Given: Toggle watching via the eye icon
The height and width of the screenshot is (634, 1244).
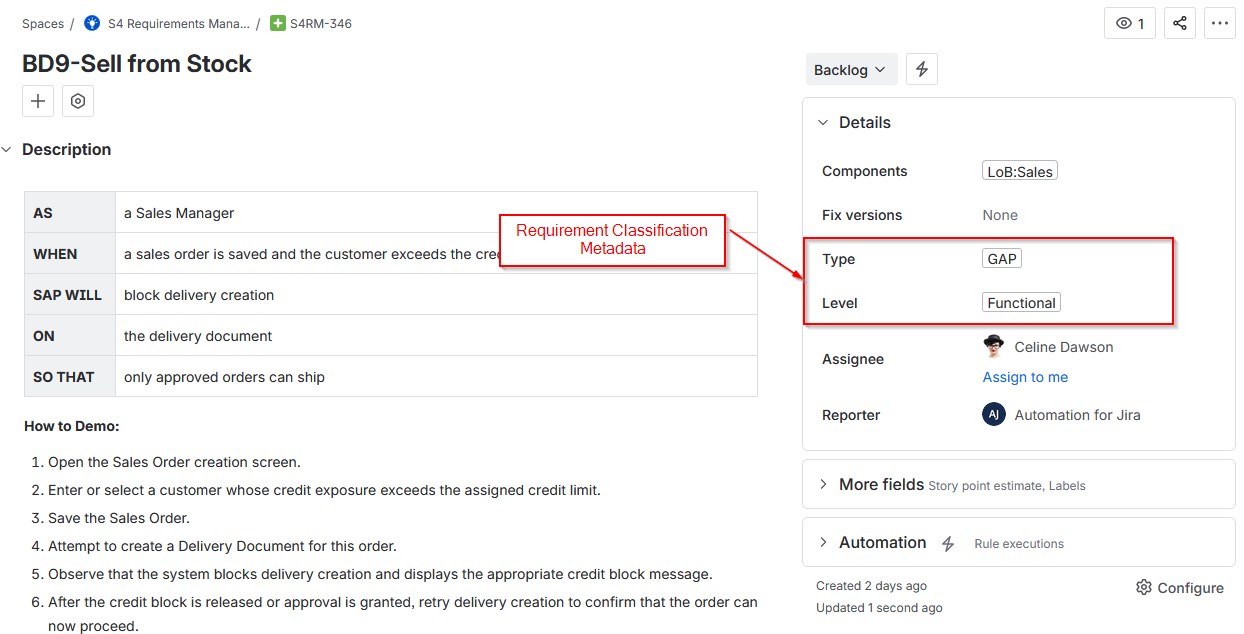Looking at the screenshot, I should (x=1130, y=22).
